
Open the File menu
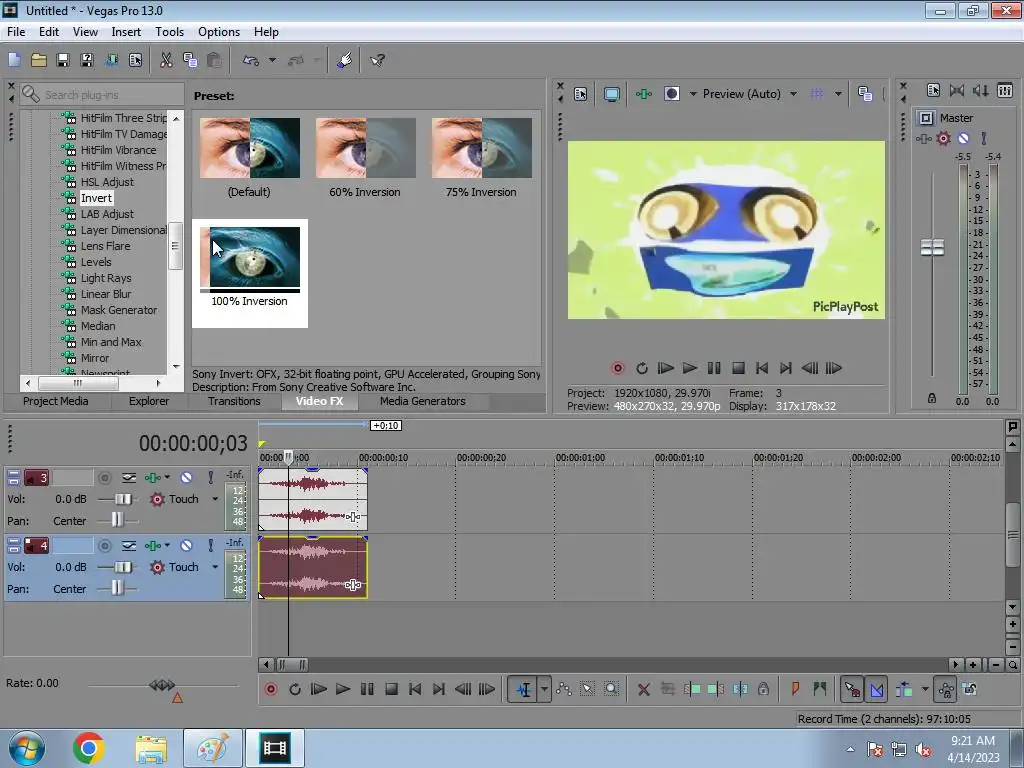pyautogui.click(x=16, y=31)
